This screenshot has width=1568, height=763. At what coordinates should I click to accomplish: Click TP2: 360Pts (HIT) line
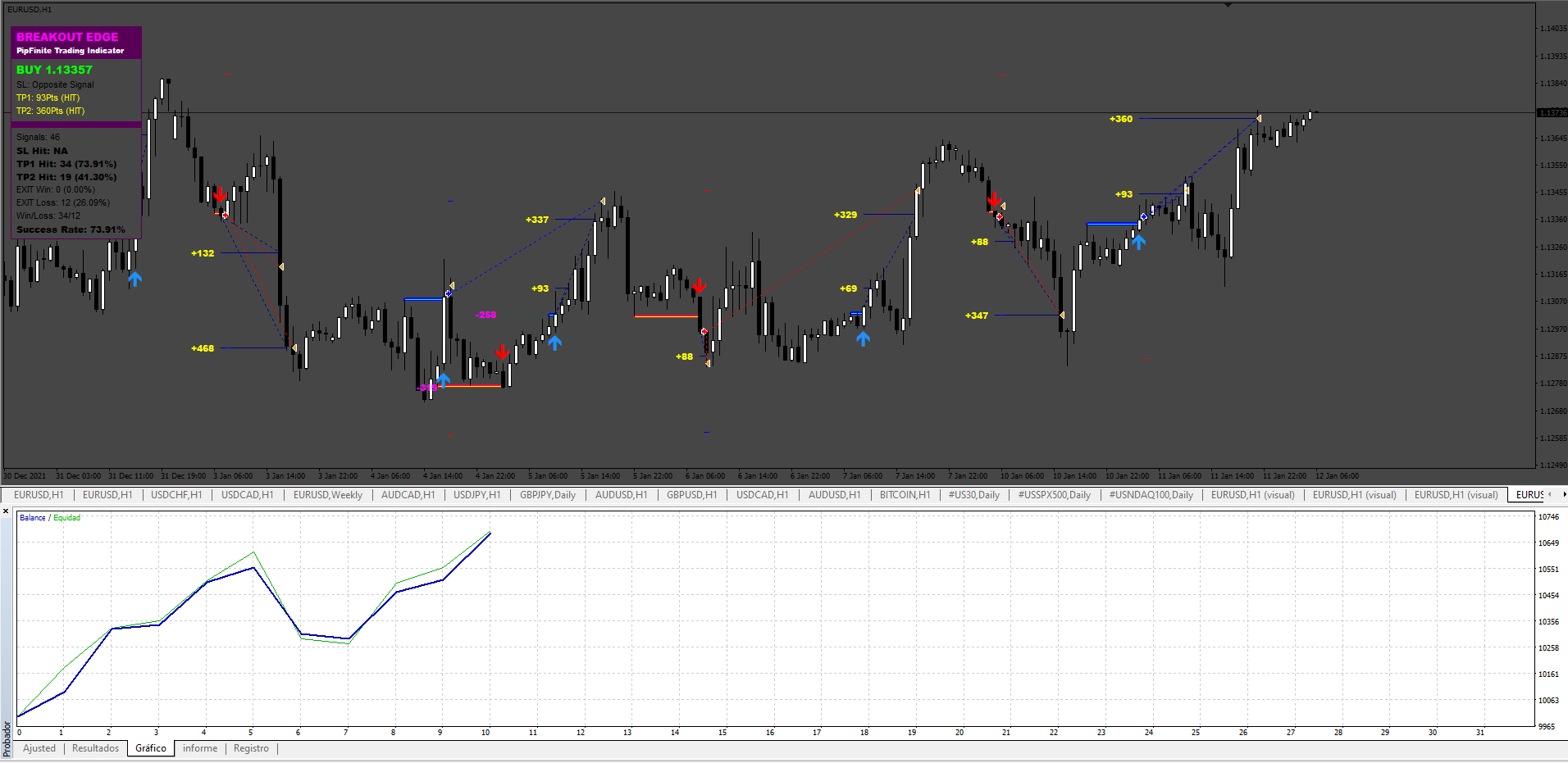[x=50, y=111]
